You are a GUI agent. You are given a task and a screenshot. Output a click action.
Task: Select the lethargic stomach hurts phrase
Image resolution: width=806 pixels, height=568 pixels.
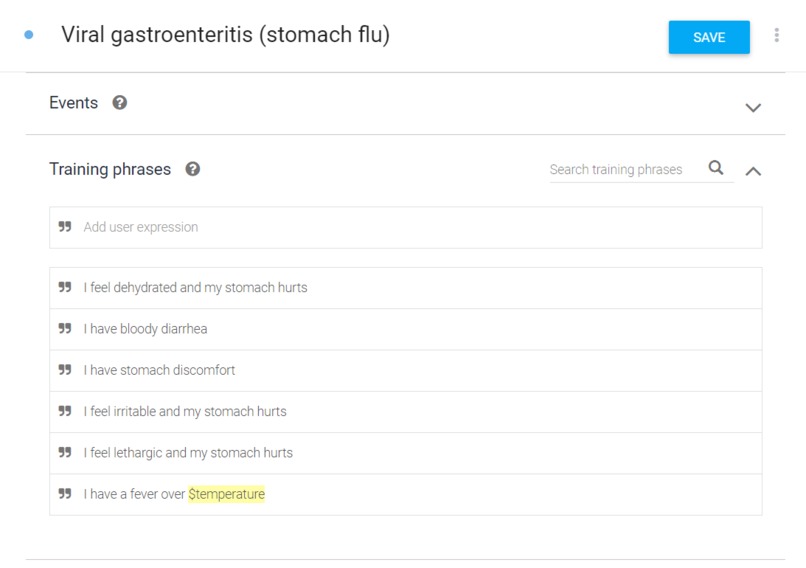(188, 453)
